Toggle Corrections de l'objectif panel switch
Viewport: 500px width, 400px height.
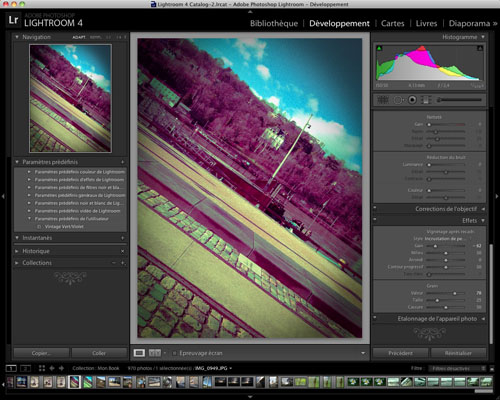coord(375,208)
